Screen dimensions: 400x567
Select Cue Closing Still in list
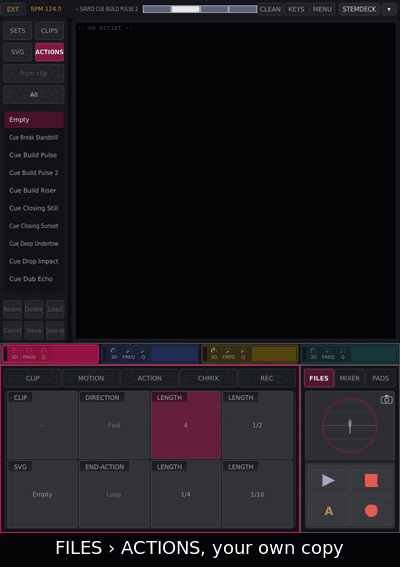(x=34, y=208)
